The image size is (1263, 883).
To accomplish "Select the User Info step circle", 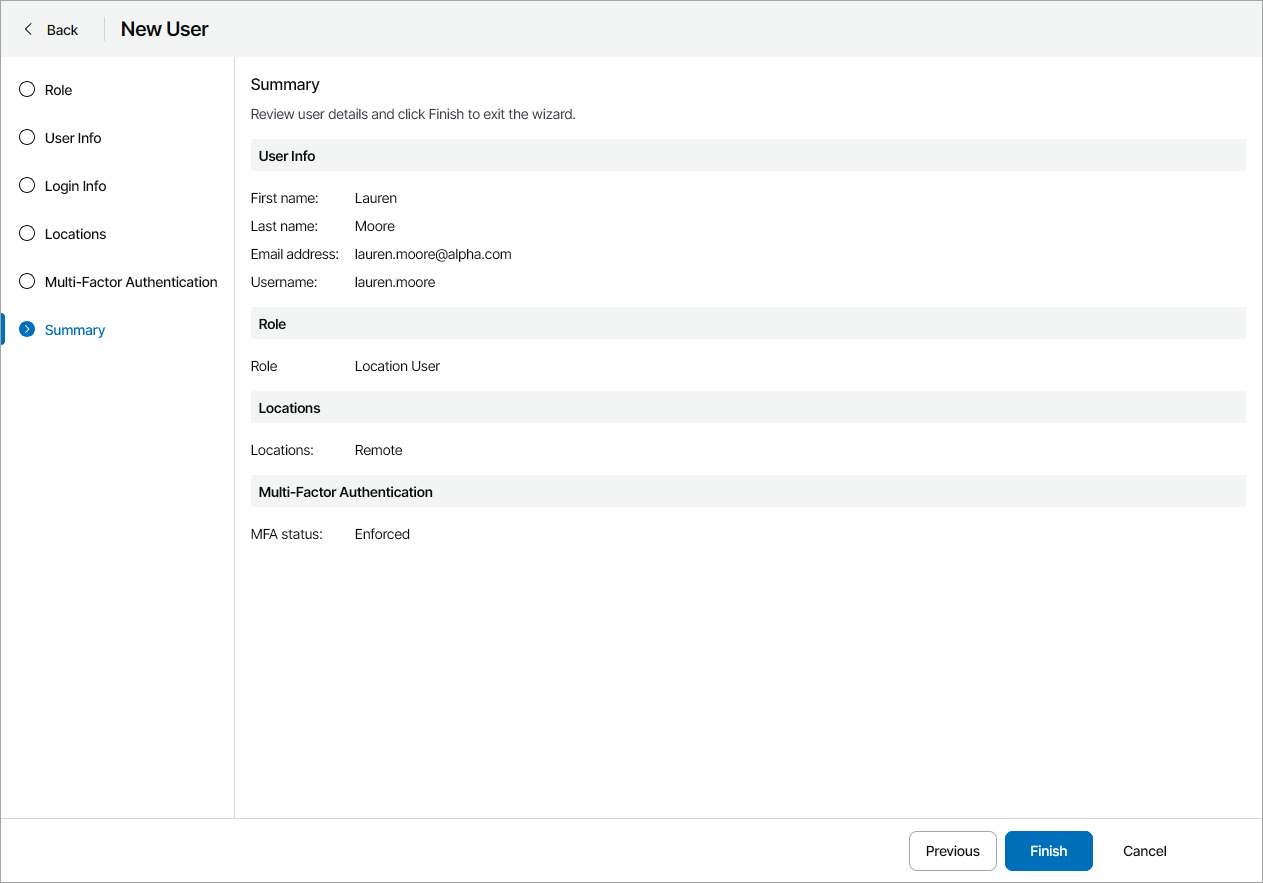I will pos(26,137).
